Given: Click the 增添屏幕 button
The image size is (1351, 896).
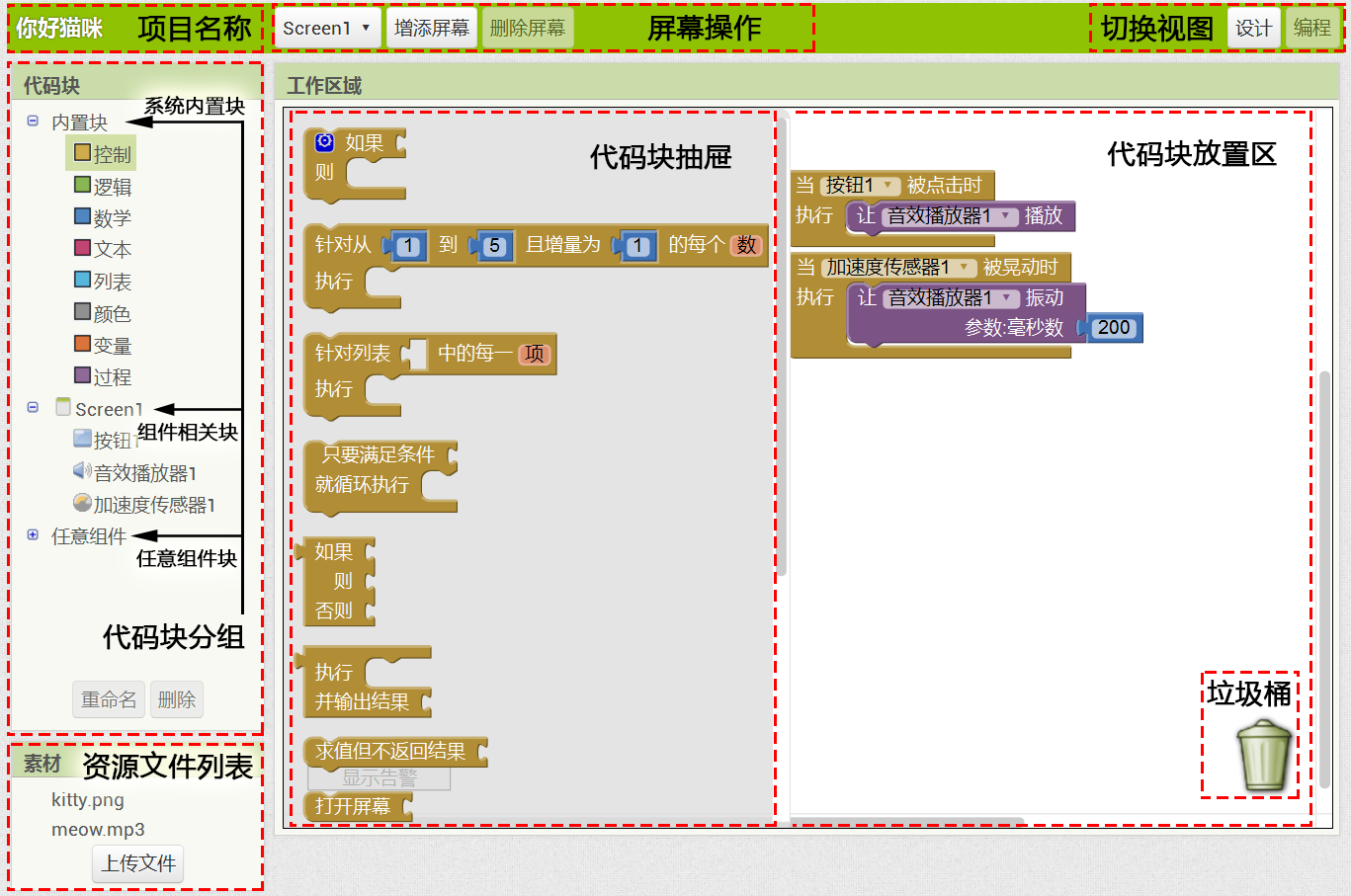Looking at the screenshot, I should click(432, 29).
